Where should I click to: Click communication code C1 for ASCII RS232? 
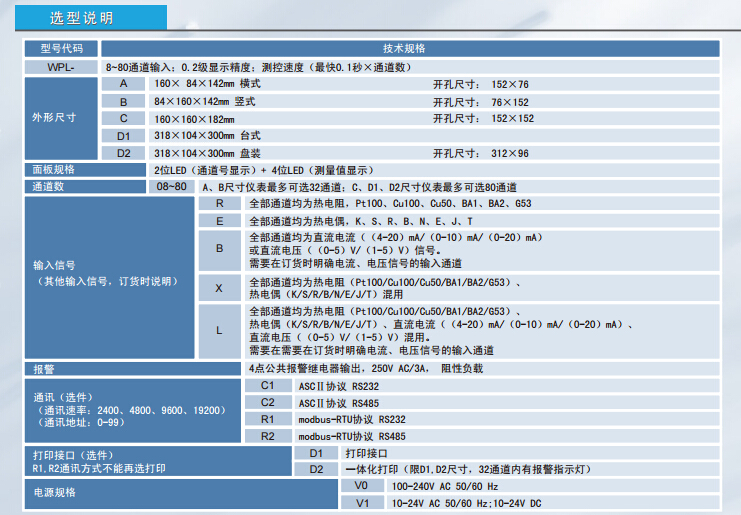pyautogui.click(x=267, y=385)
